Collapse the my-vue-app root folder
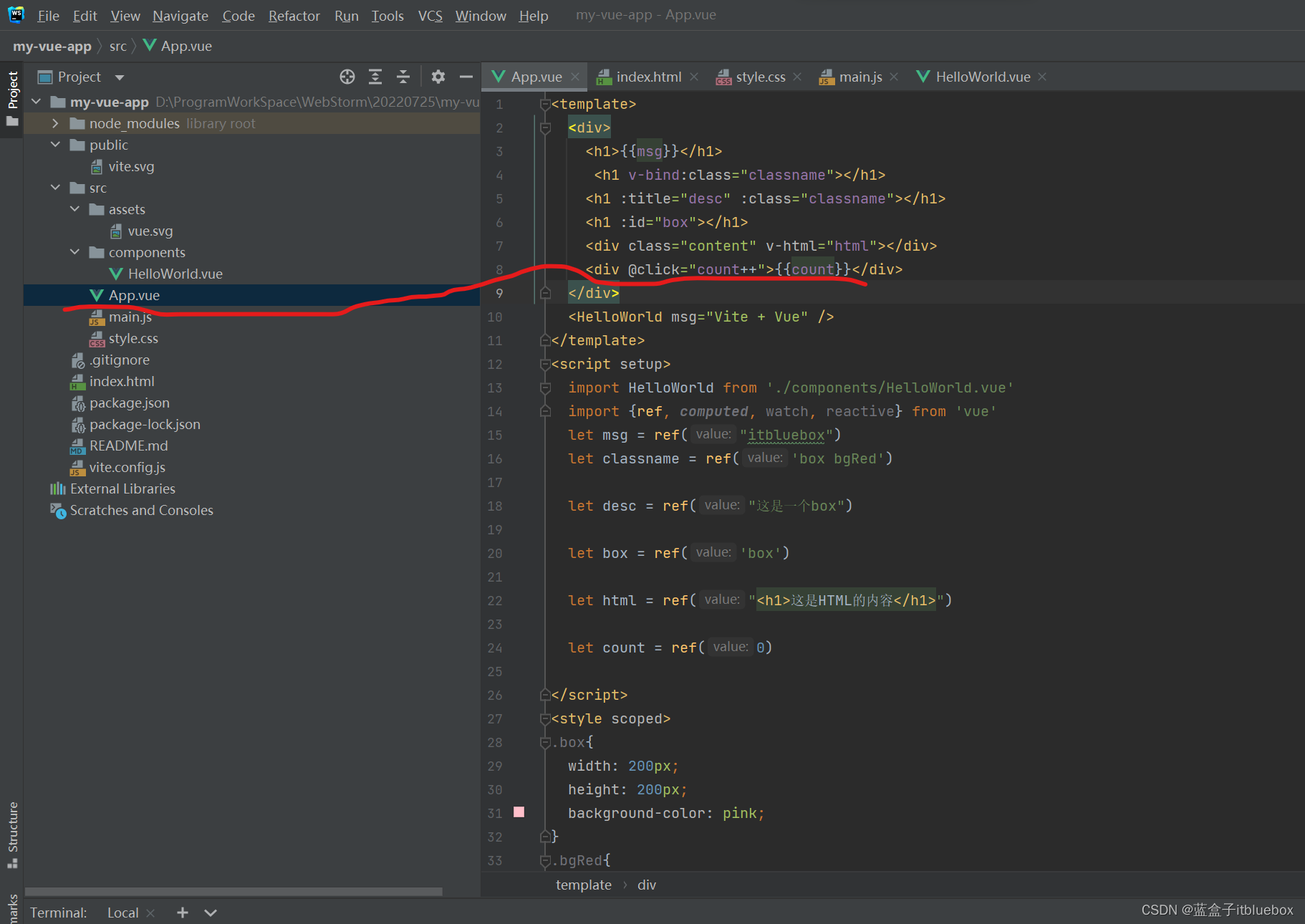The height and width of the screenshot is (924, 1305). [37, 102]
